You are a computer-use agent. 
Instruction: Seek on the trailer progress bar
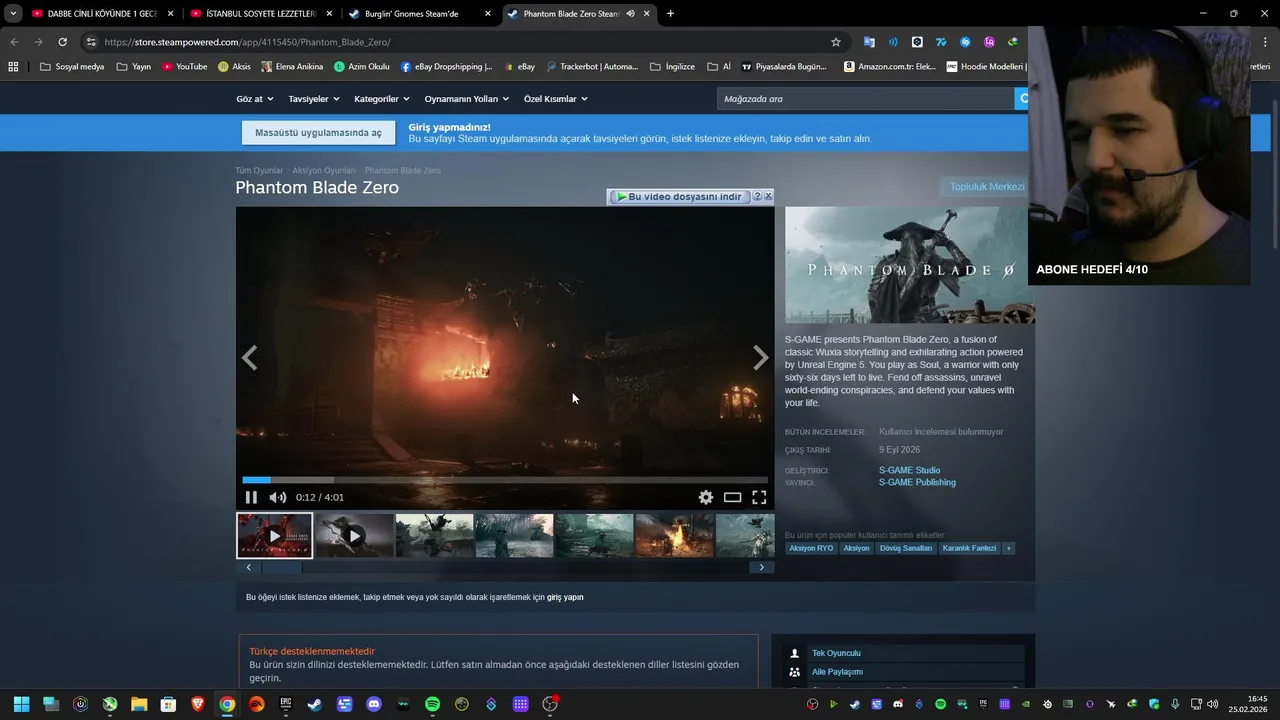click(505, 480)
